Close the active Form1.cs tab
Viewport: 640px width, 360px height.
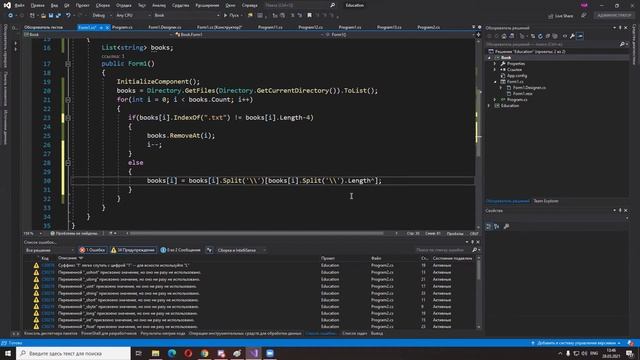click(x=107, y=27)
